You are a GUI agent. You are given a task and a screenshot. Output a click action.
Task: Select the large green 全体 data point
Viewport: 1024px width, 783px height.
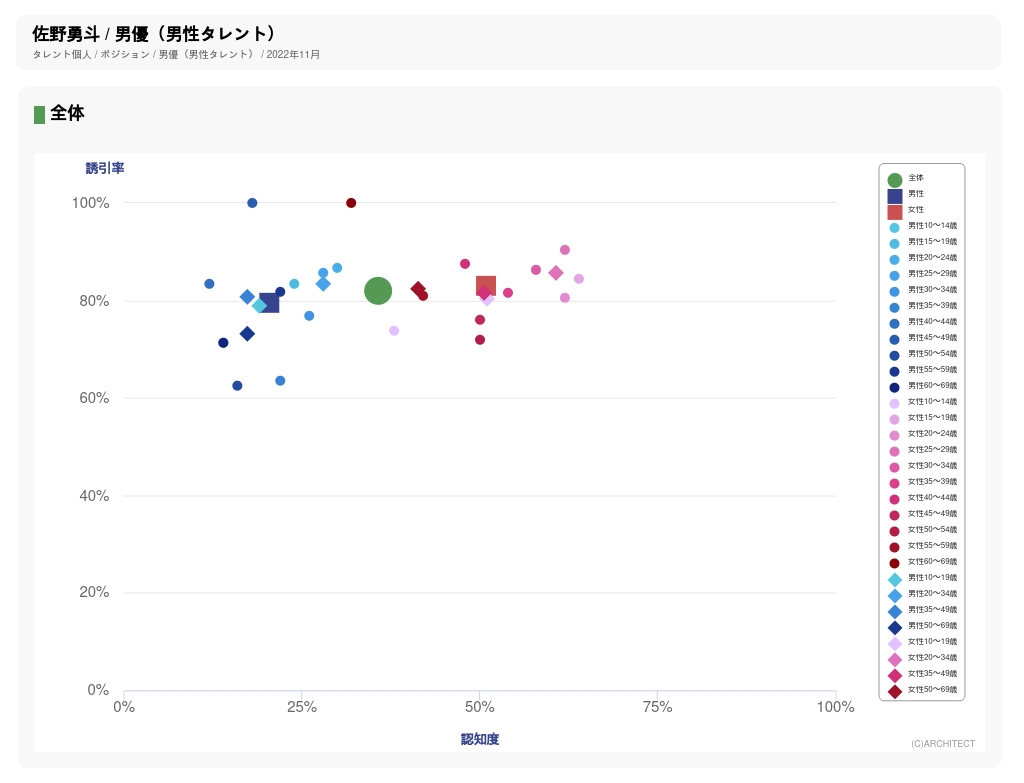pos(378,291)
